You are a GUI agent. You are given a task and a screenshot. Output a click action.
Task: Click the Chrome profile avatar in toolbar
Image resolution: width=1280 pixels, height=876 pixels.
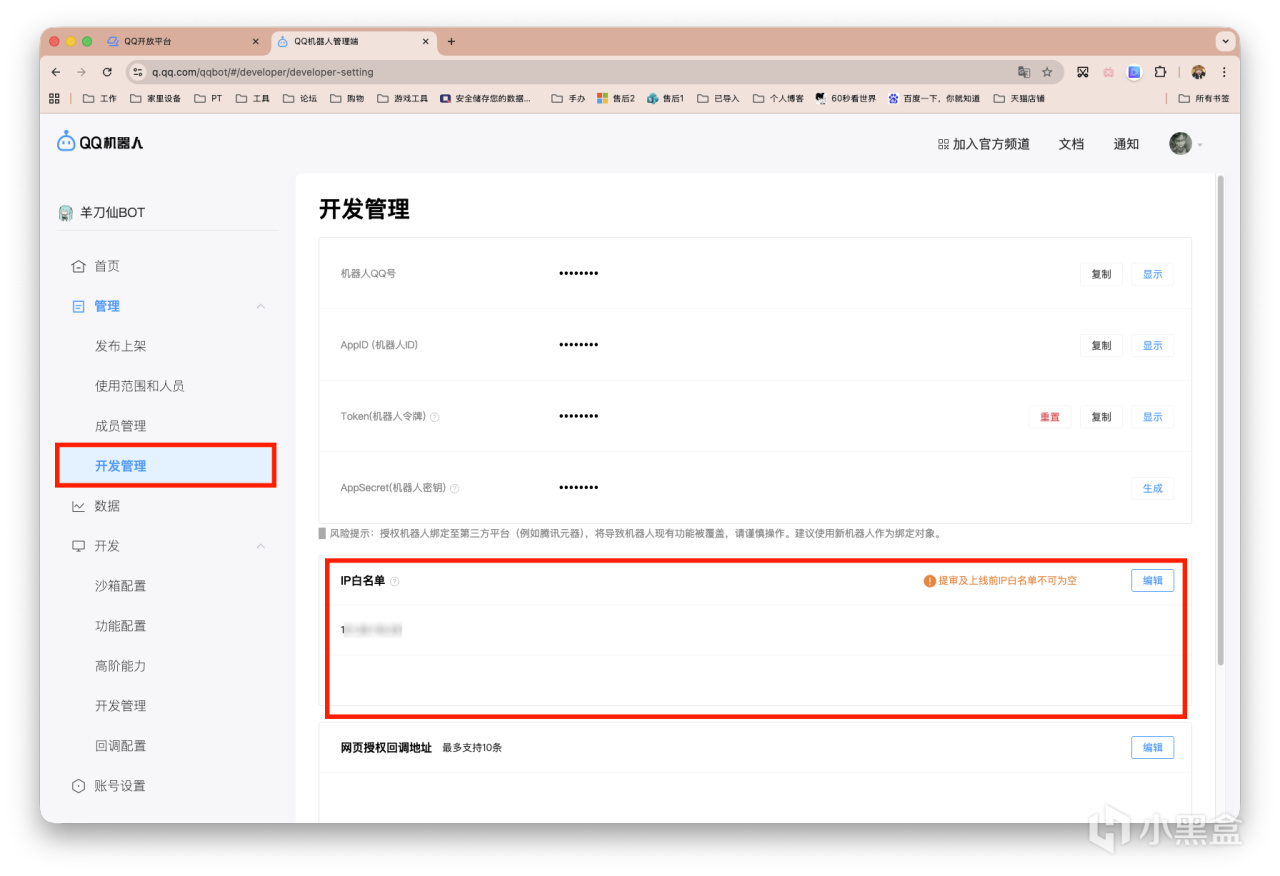(1198, 72)
